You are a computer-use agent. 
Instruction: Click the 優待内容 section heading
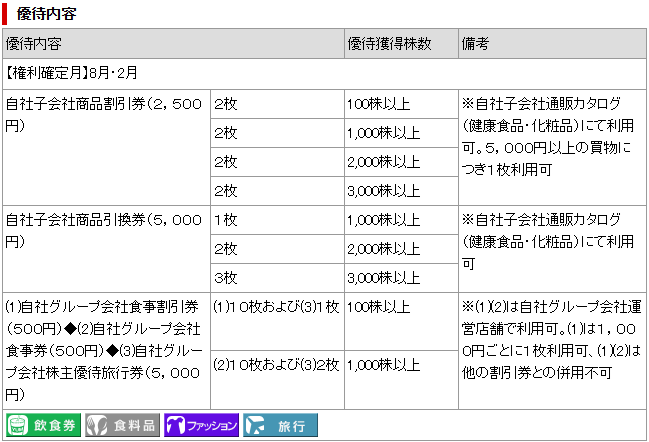click(x=46, y=14)
